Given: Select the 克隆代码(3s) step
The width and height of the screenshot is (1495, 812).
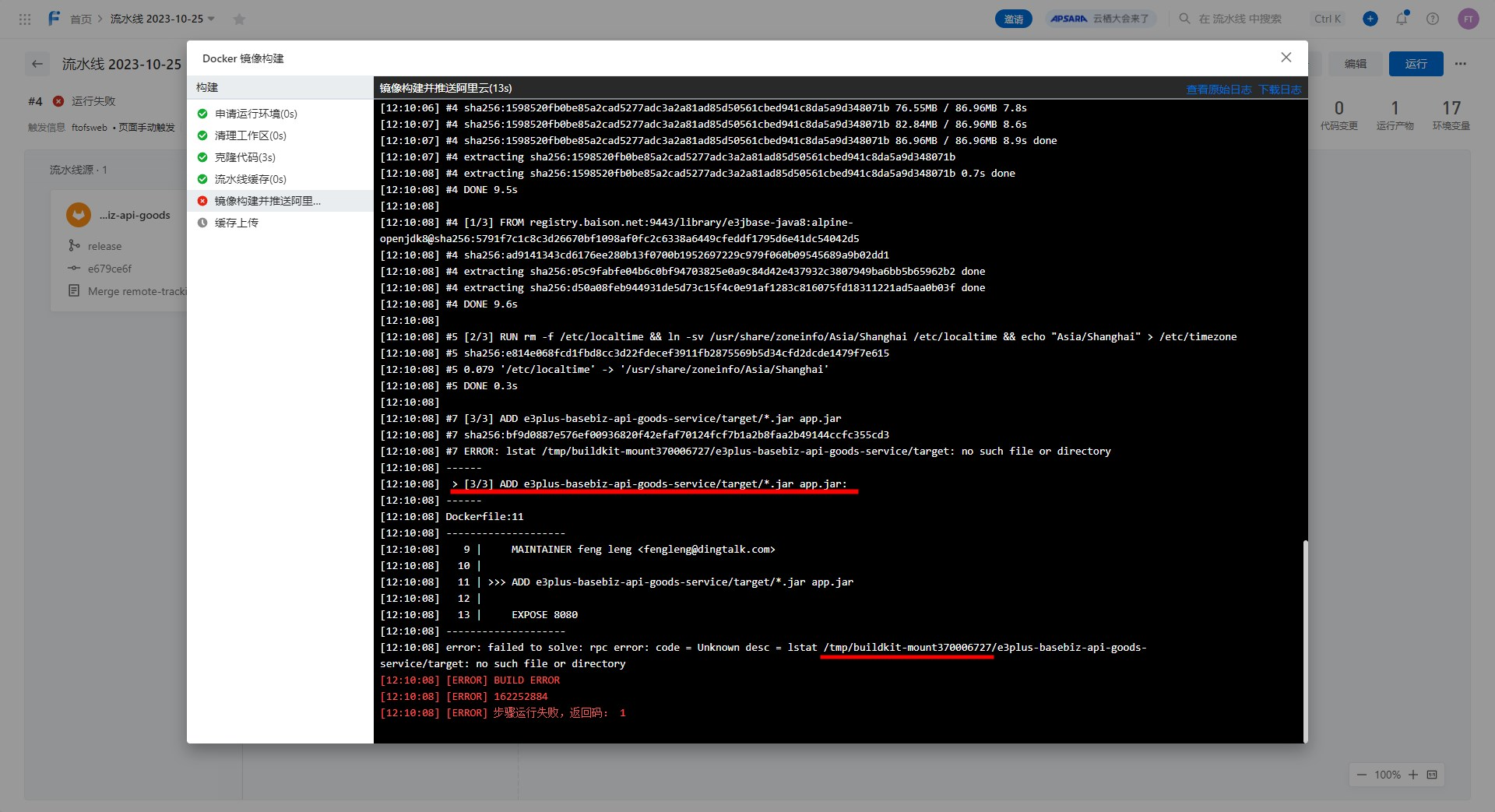Looking at the screenshot, I should click(280, 157).
